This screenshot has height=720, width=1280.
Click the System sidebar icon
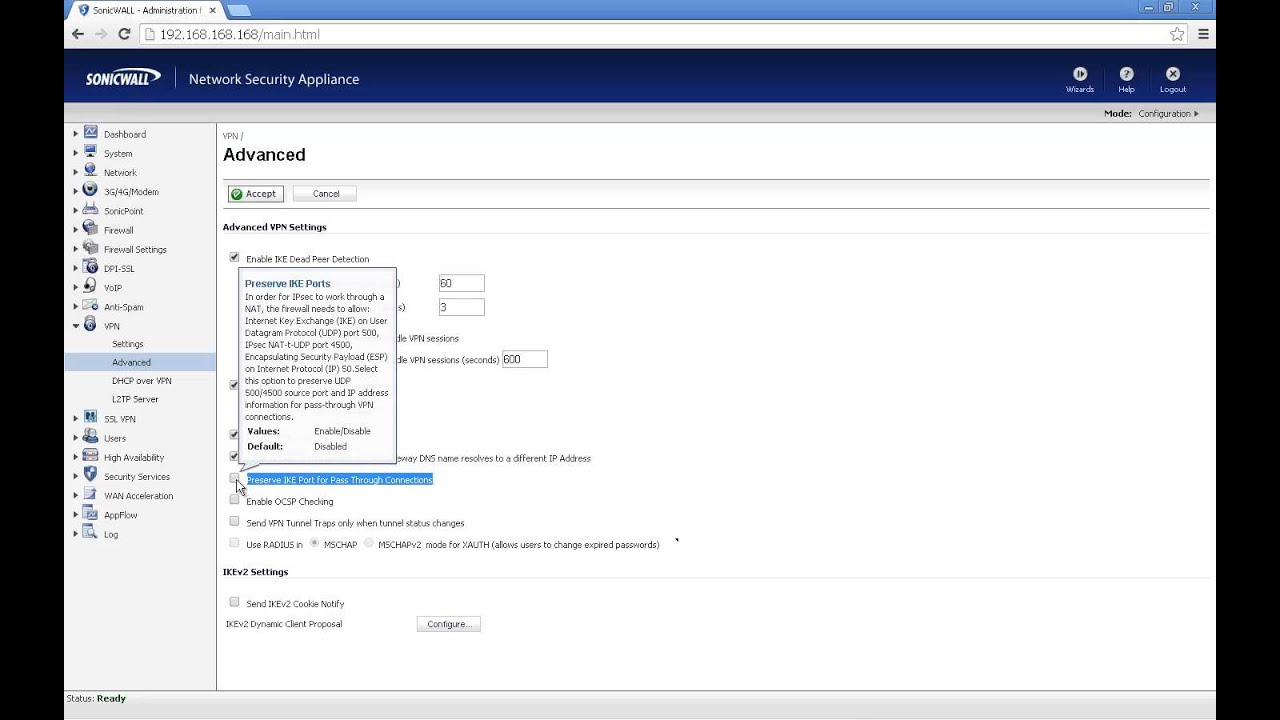point(91,152)
